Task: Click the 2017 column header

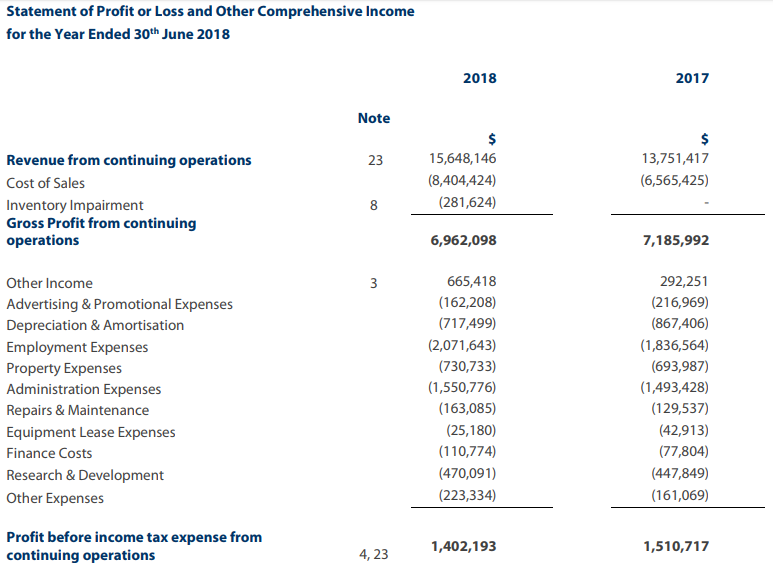Action: pyautogui.click(x=692, y=78)
